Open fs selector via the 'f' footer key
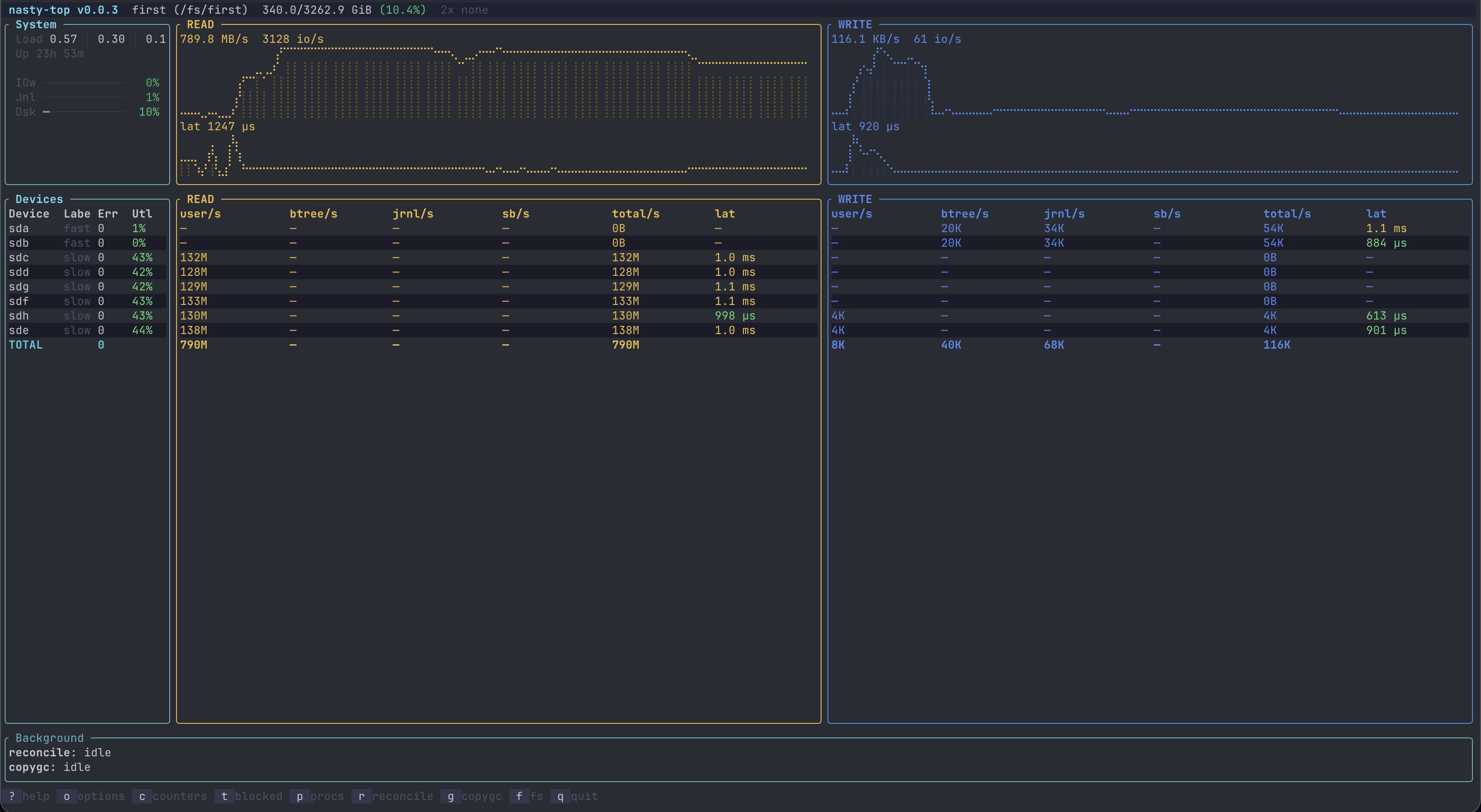 coord(526,796)
